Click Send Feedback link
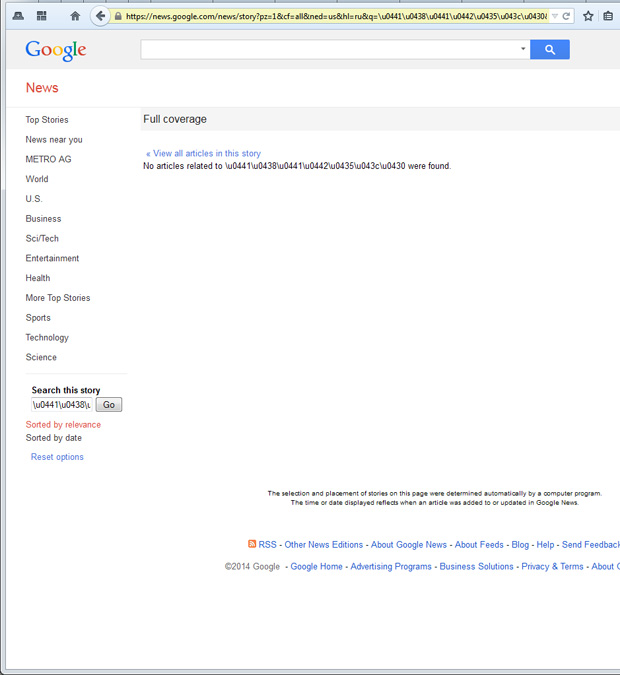Viewport: 620px width, 675px height. click(x=591, y=545)
